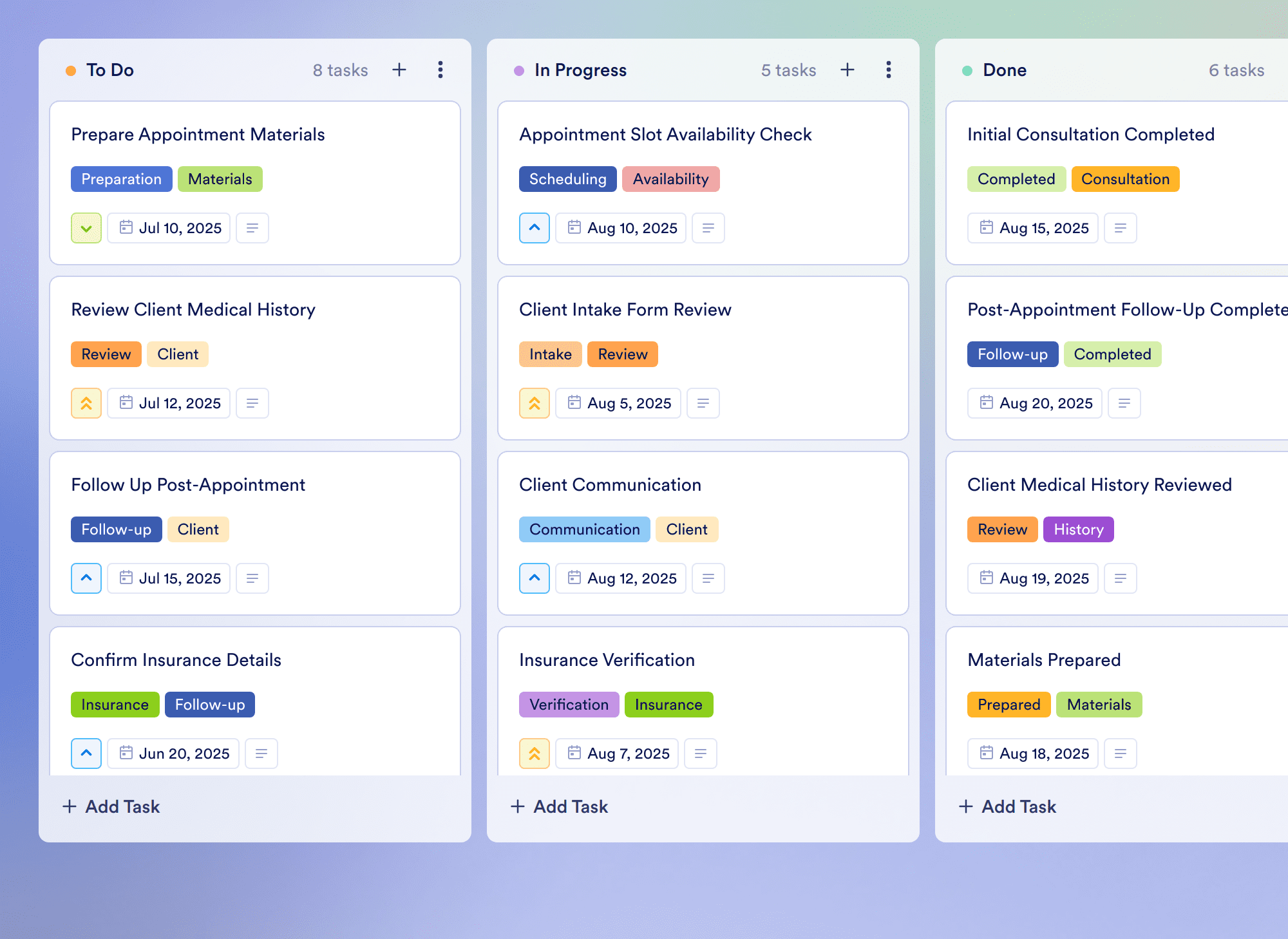Open the Aug 10, 2025 due date

pos(621,228)
